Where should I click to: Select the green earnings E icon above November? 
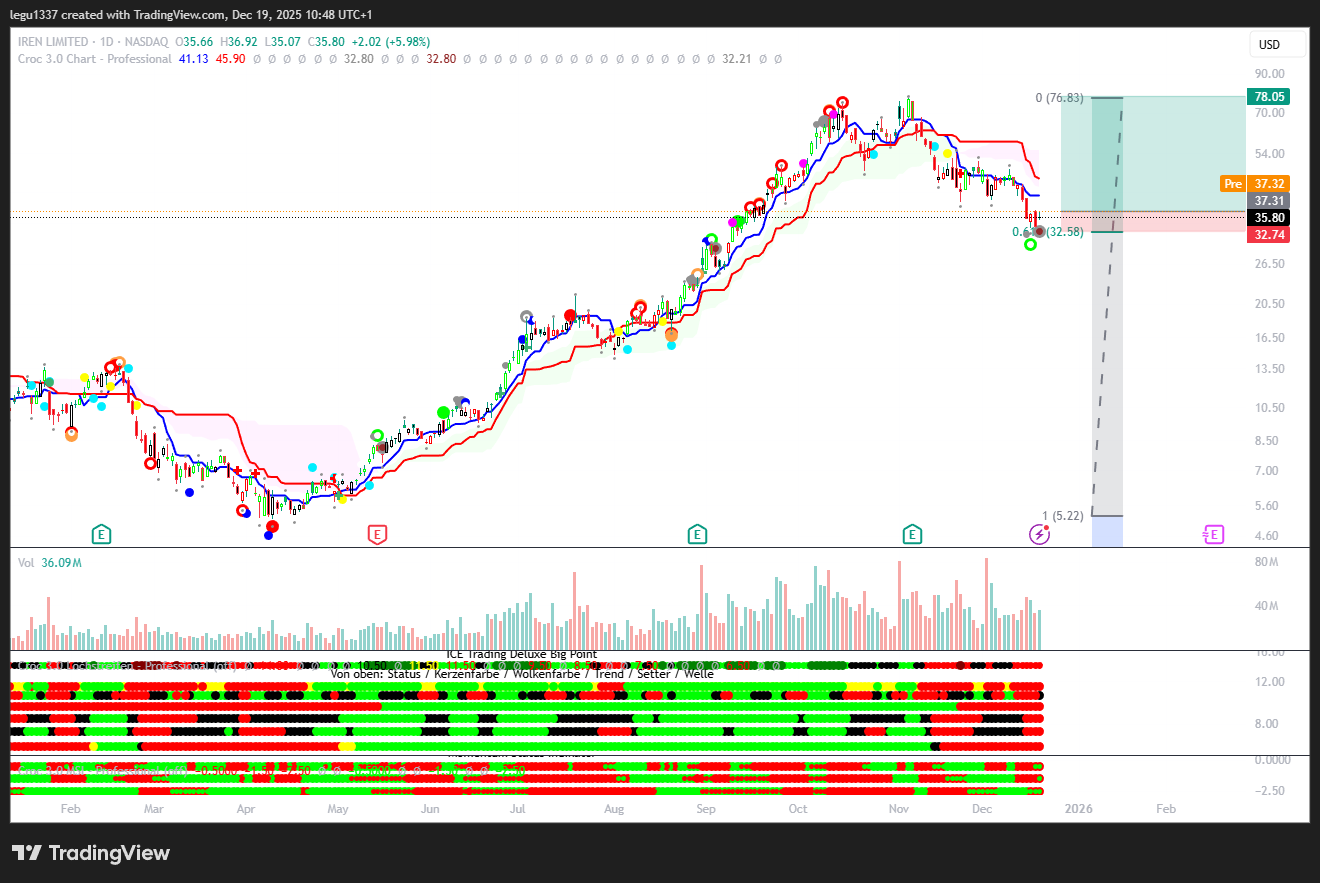912,535
